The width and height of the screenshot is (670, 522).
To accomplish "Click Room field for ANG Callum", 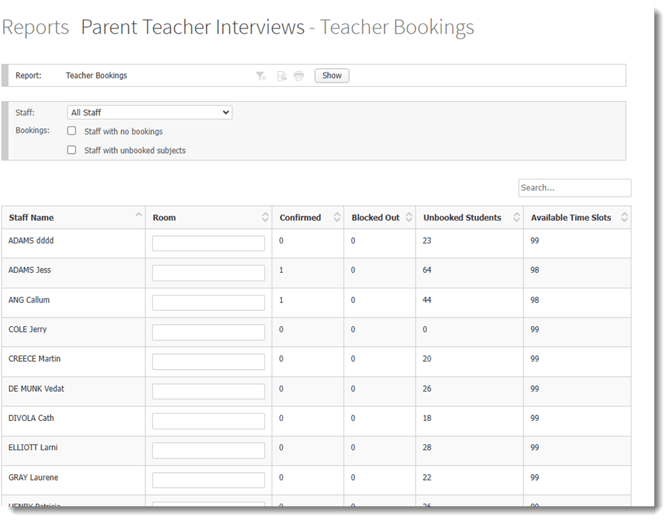I will coord(208,302).
